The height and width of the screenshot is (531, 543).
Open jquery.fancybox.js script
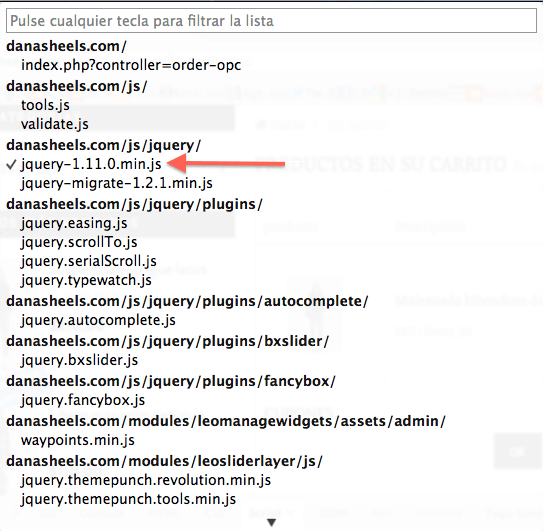(83, 400)
